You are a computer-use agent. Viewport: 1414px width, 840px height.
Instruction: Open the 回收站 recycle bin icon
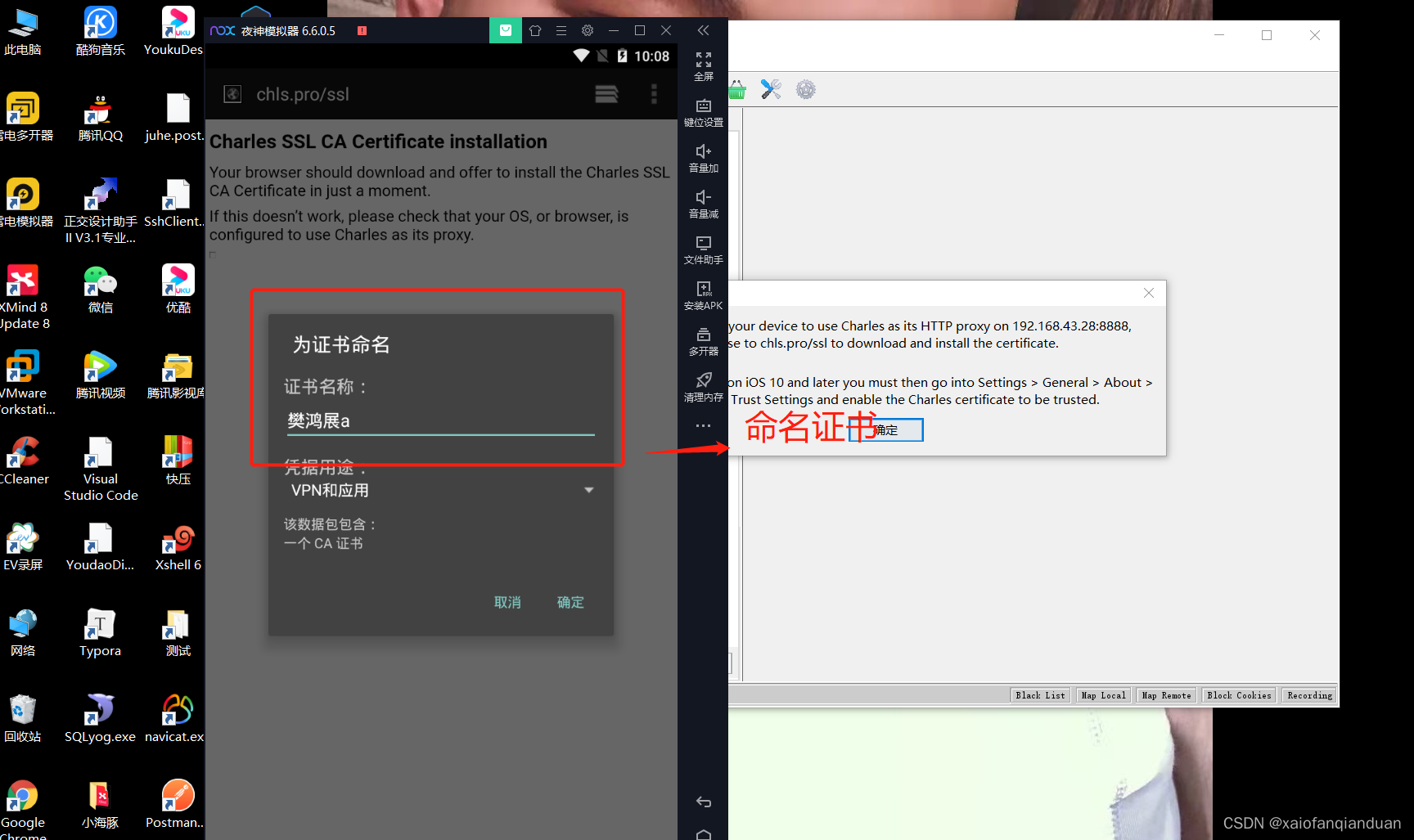coord(23,719)
